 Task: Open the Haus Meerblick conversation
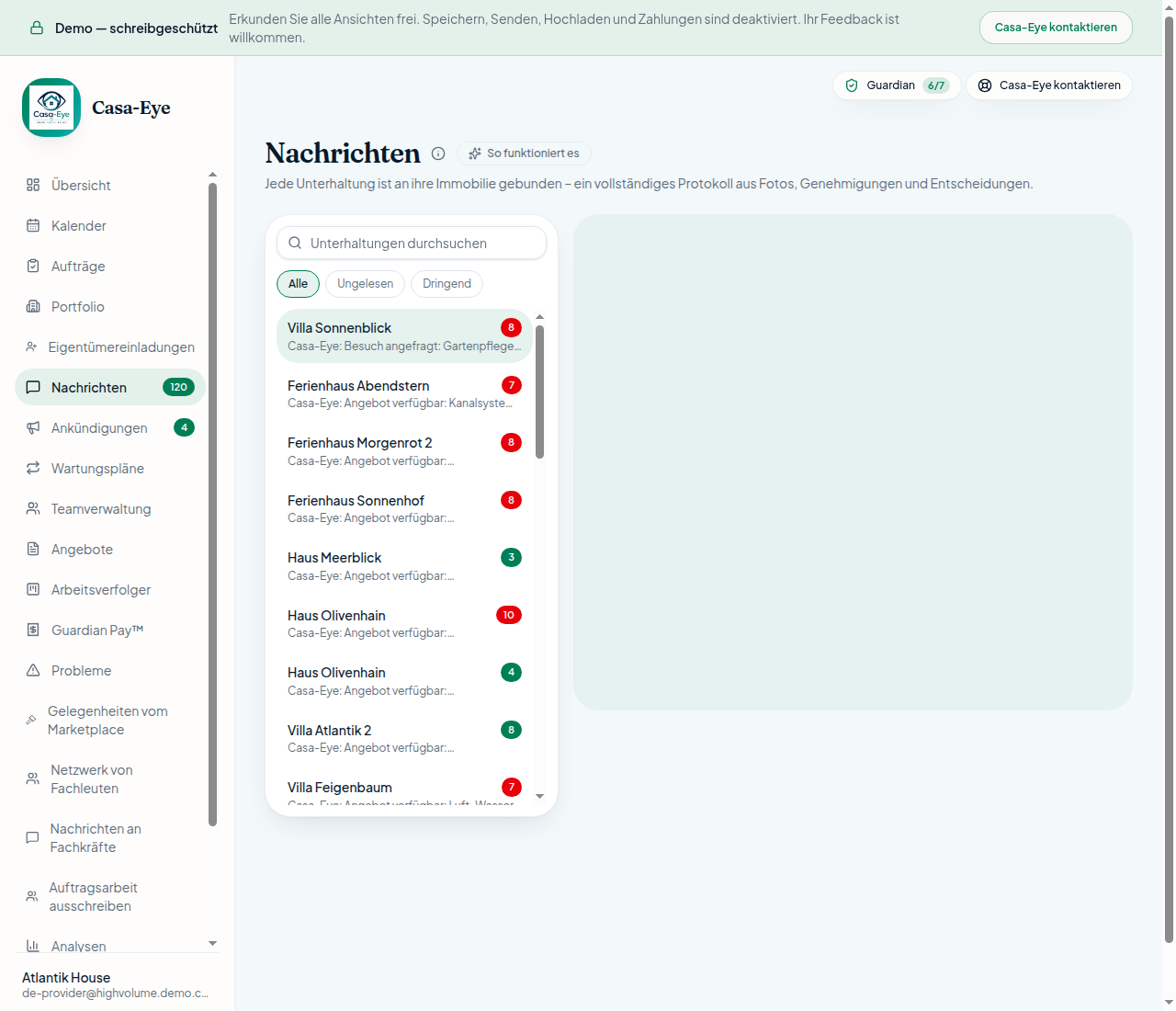[x=404, y=566]
